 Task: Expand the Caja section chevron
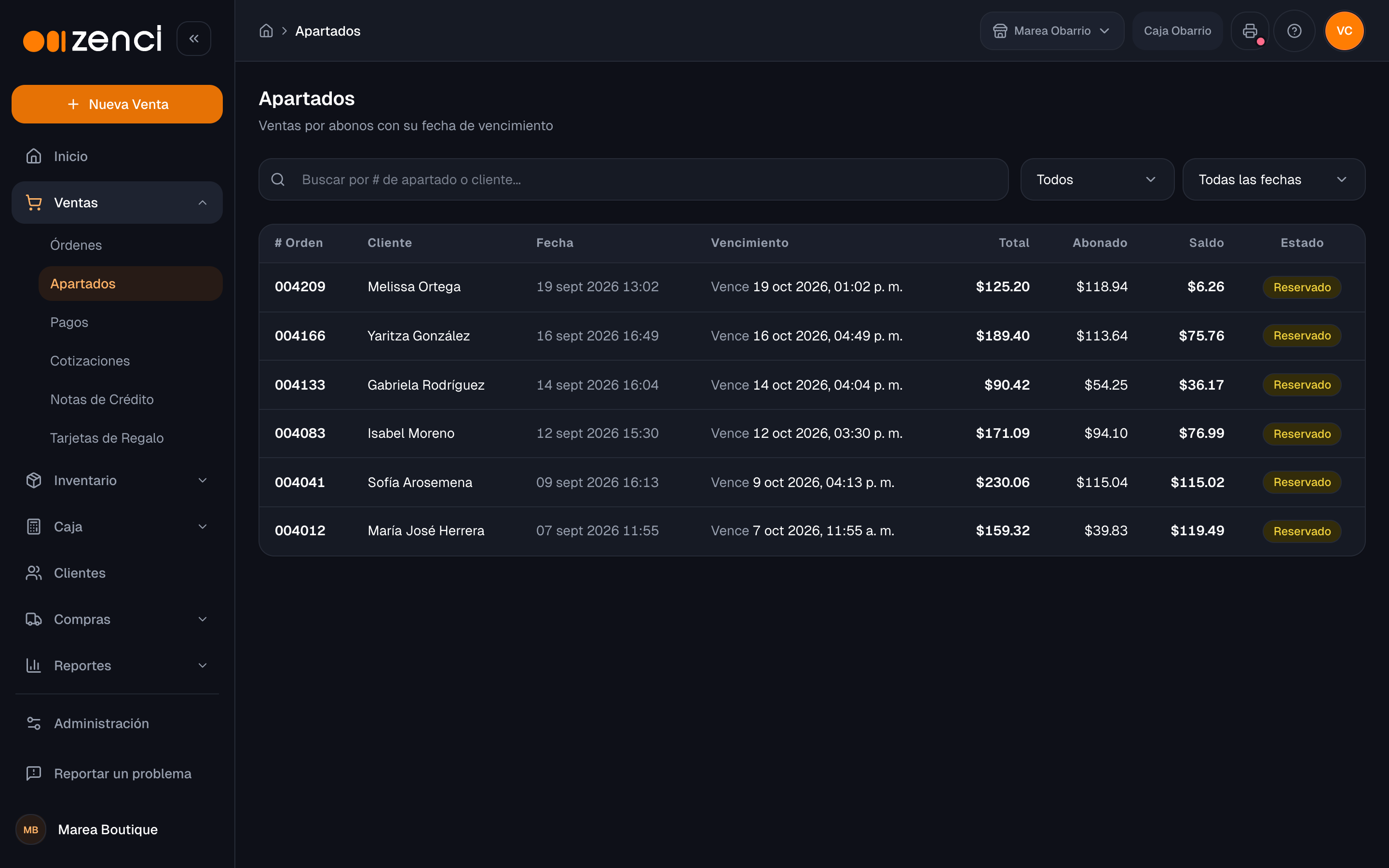tap(203, 527)
